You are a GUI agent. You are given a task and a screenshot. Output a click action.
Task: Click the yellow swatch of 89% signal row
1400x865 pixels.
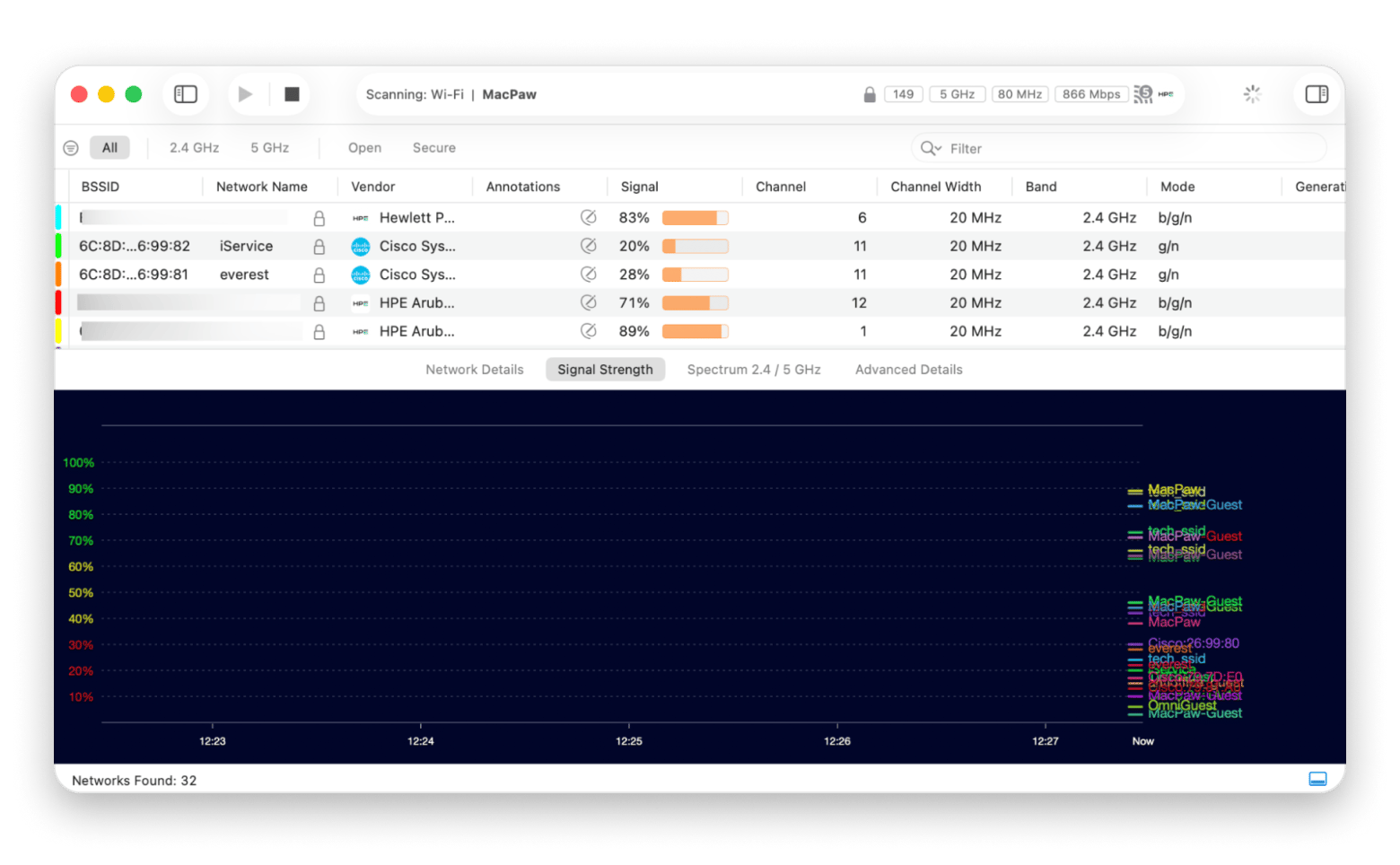tap(58, 331)
